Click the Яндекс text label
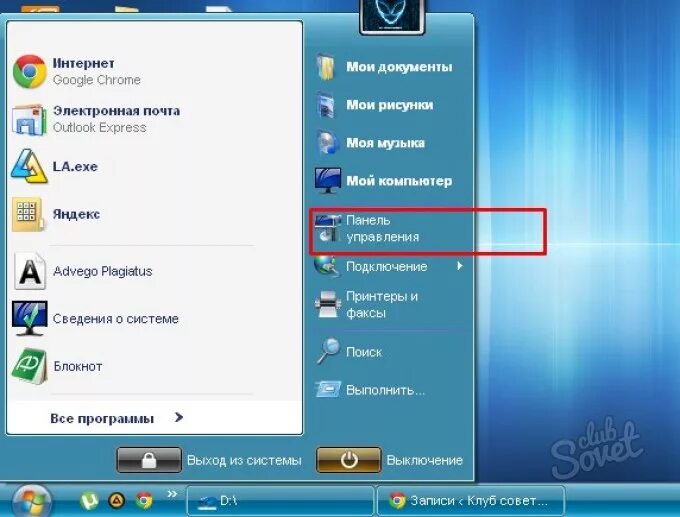680x517 pixels. coord(76,214)
